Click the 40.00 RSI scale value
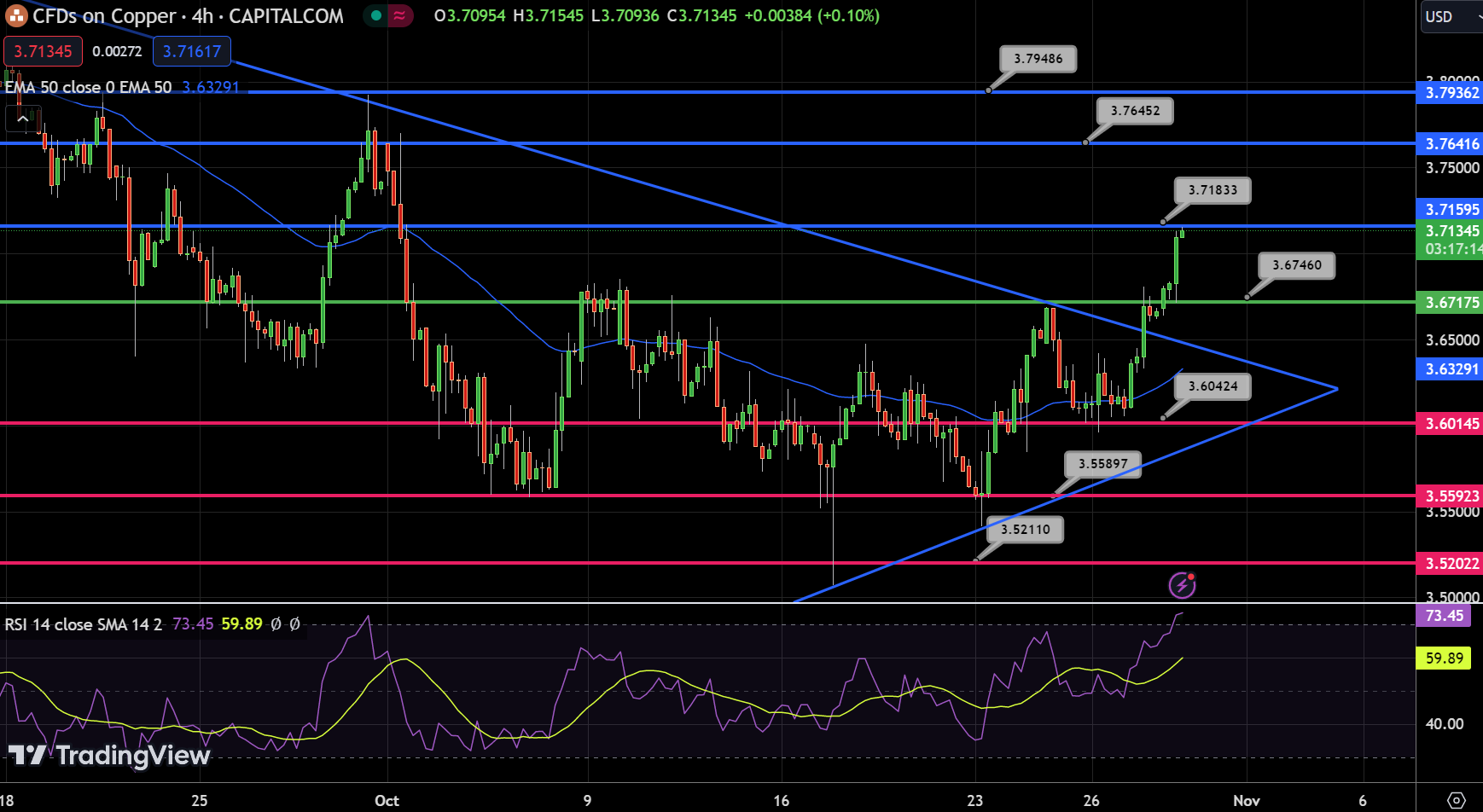This screenshot has height=812, width=1483. coord(1444,724)
